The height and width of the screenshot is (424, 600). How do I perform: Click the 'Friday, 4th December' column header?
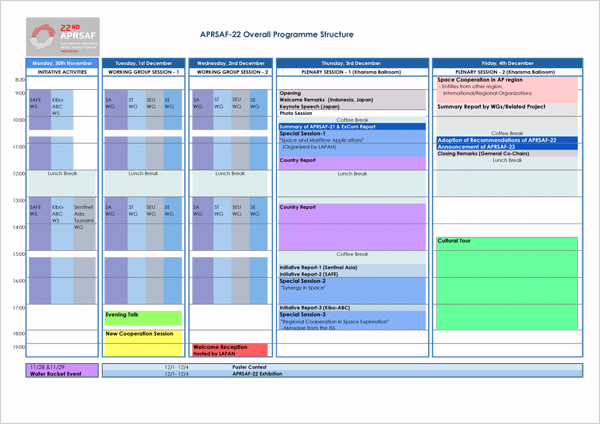[x=507, y=63]
